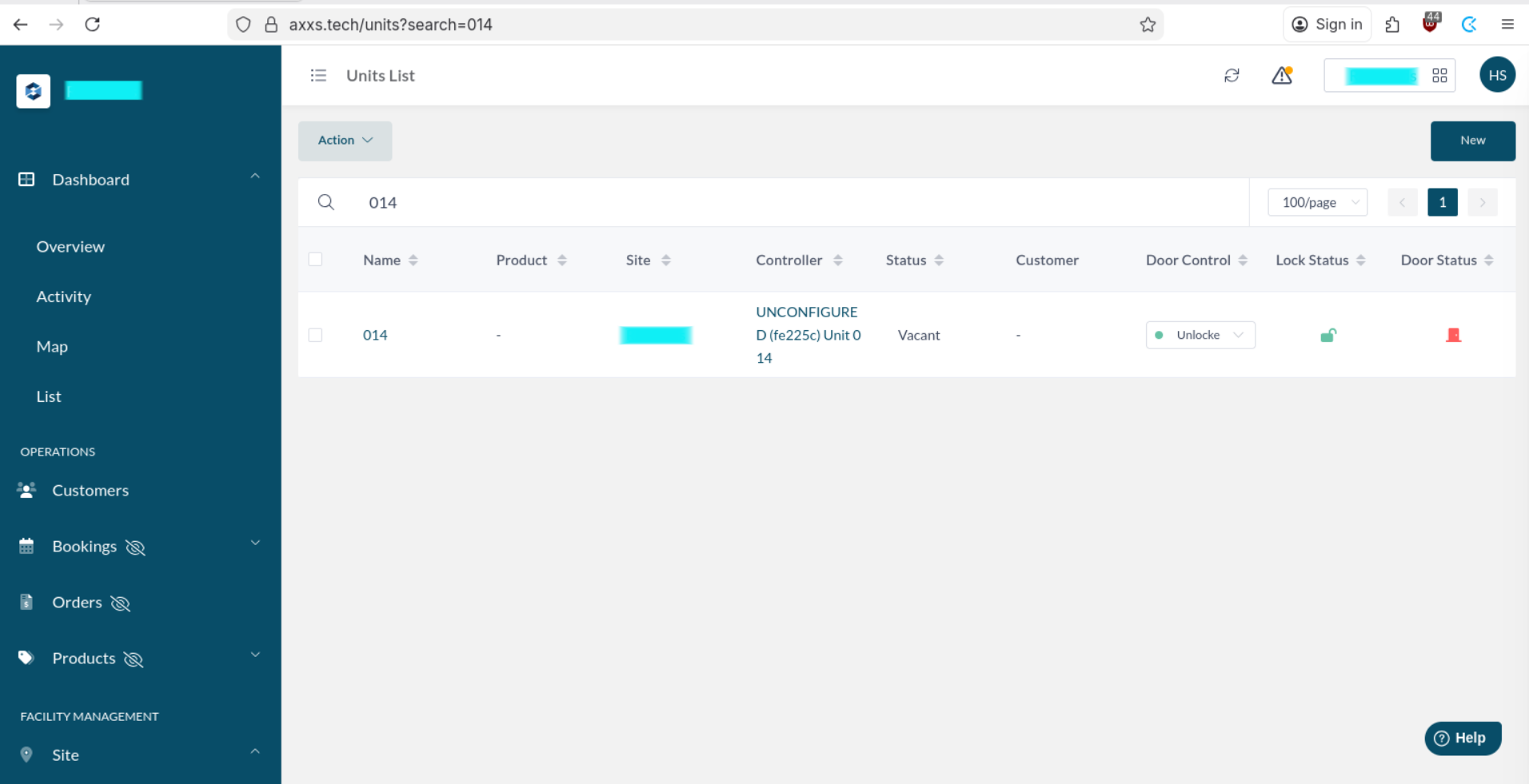Open Map in the sidebar
This screenshot has height=784, width=1529.
pyautogui.click(x=52, y=347)
